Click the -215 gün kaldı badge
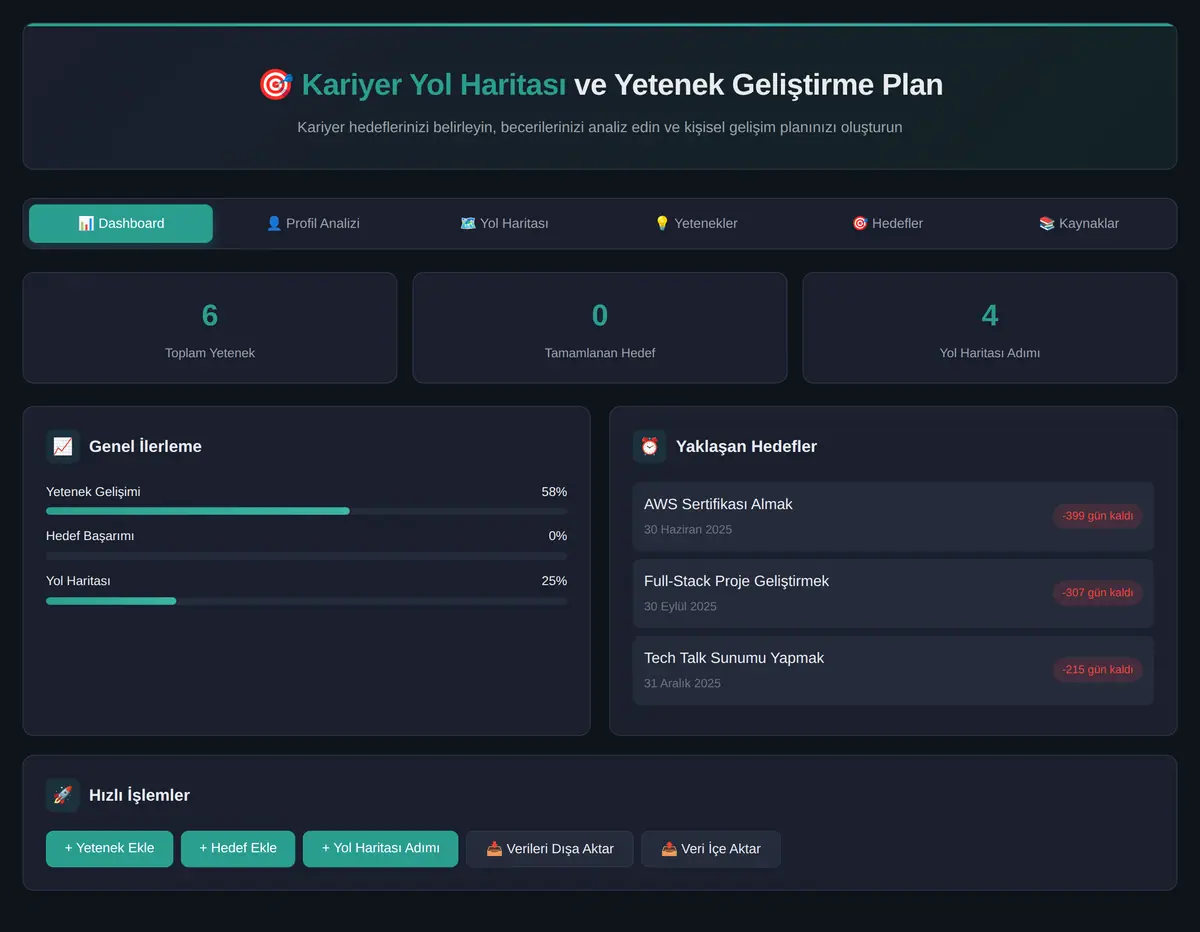 1097,670
